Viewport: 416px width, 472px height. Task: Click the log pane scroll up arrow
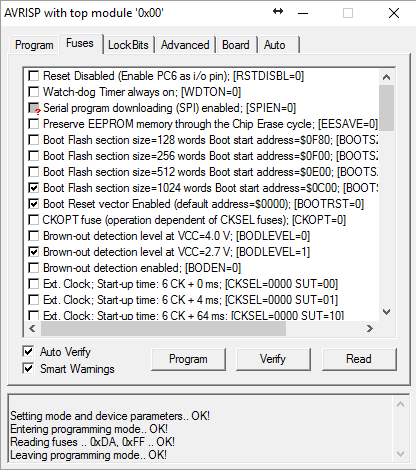(401, 405)
